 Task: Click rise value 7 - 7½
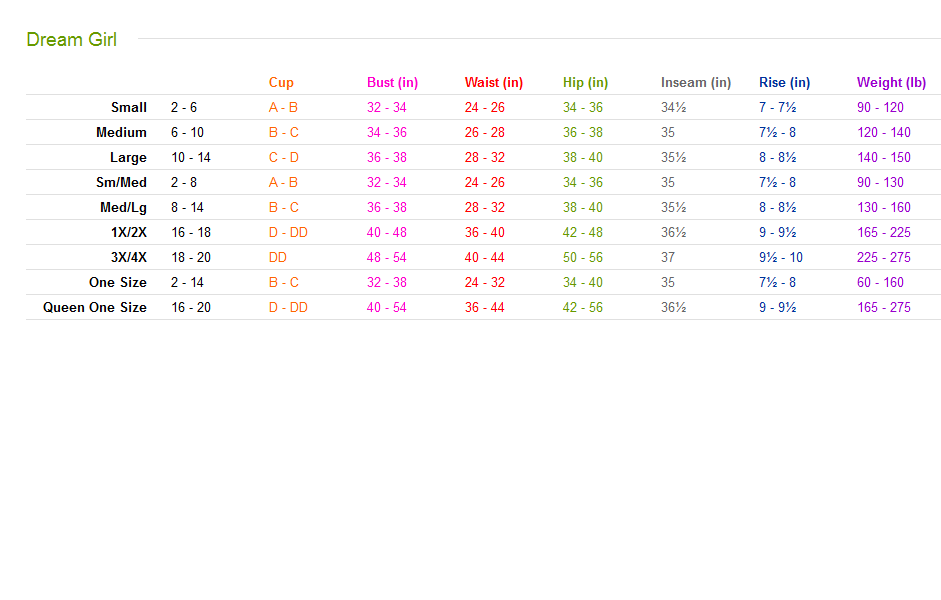point(778,107)
